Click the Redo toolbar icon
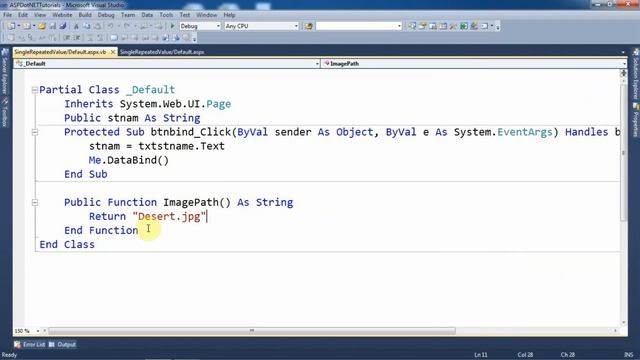Viewport: 640px width, 360px height. click(x=127, y=26)
